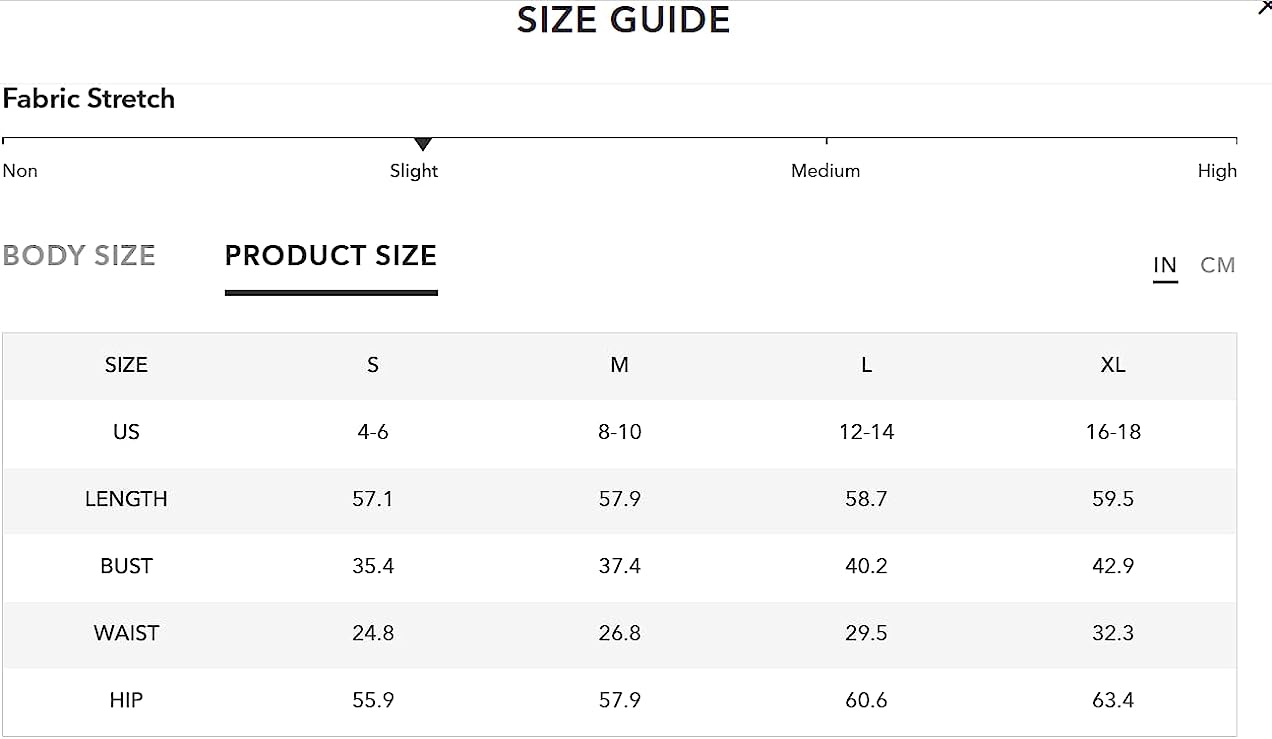
Task: Select the M size column header
Action: click(620, 365)
